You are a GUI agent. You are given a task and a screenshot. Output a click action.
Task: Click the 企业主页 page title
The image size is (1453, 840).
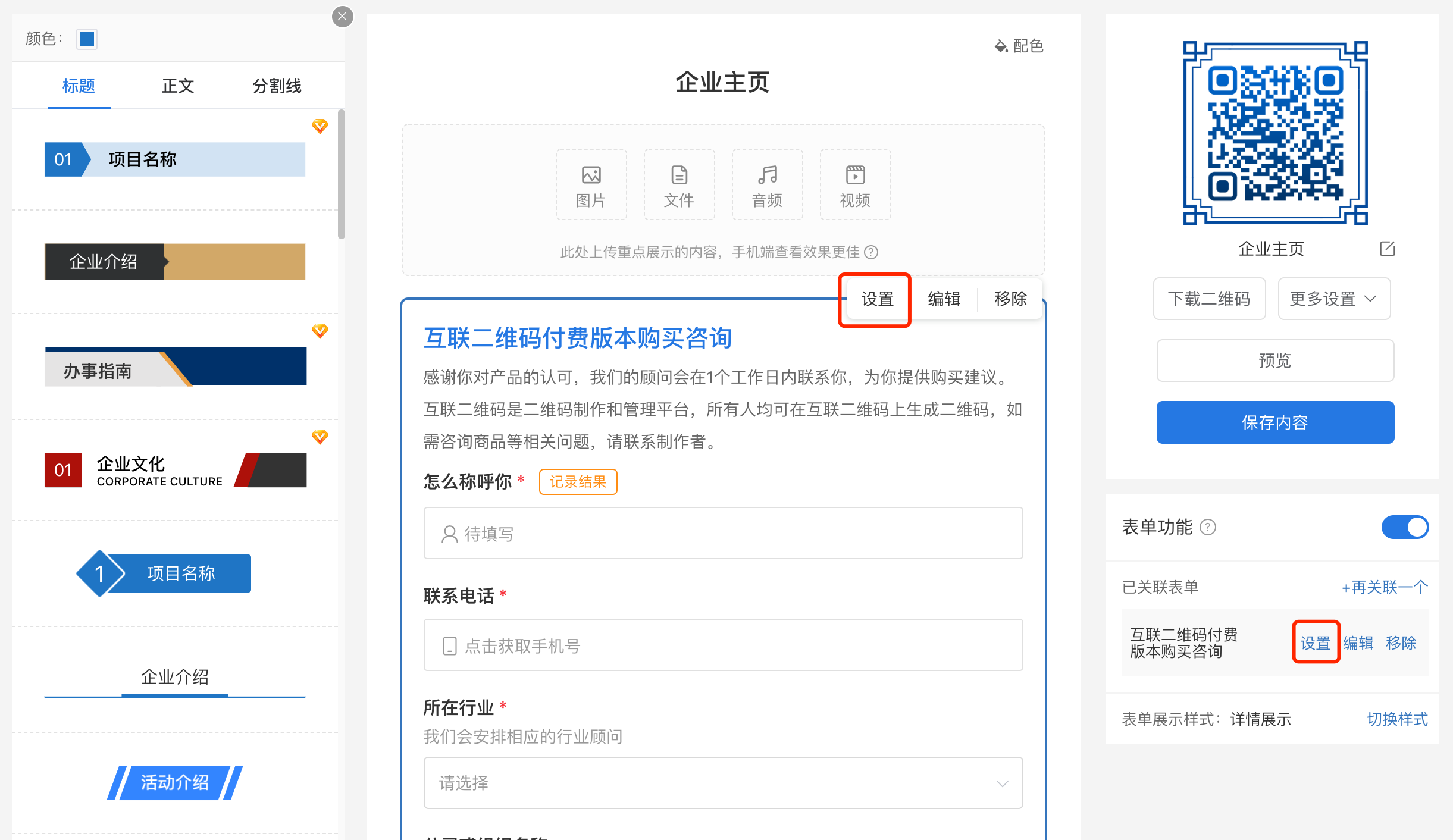tap(723, 82)
